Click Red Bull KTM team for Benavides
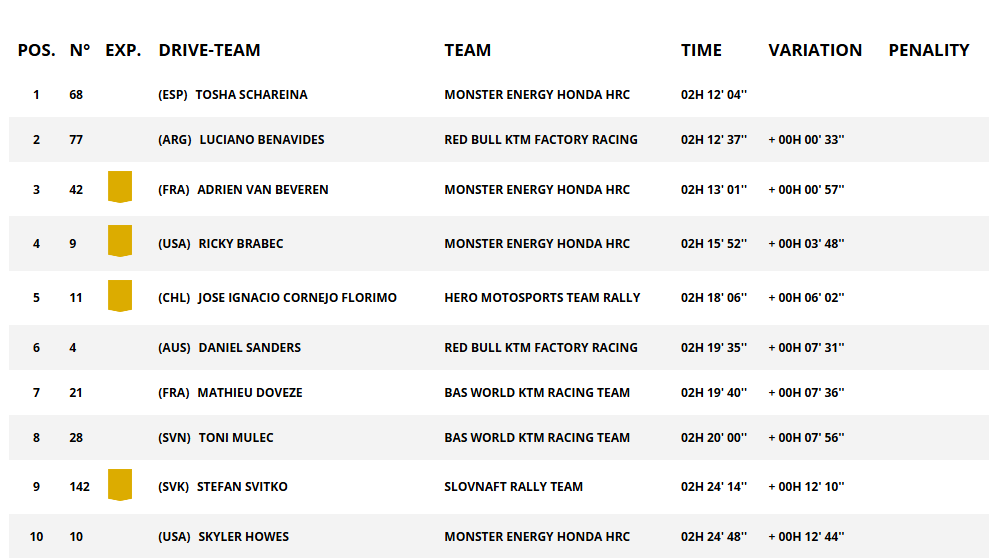This screenshot has height=558, width=999. click(x=540, y=140)
